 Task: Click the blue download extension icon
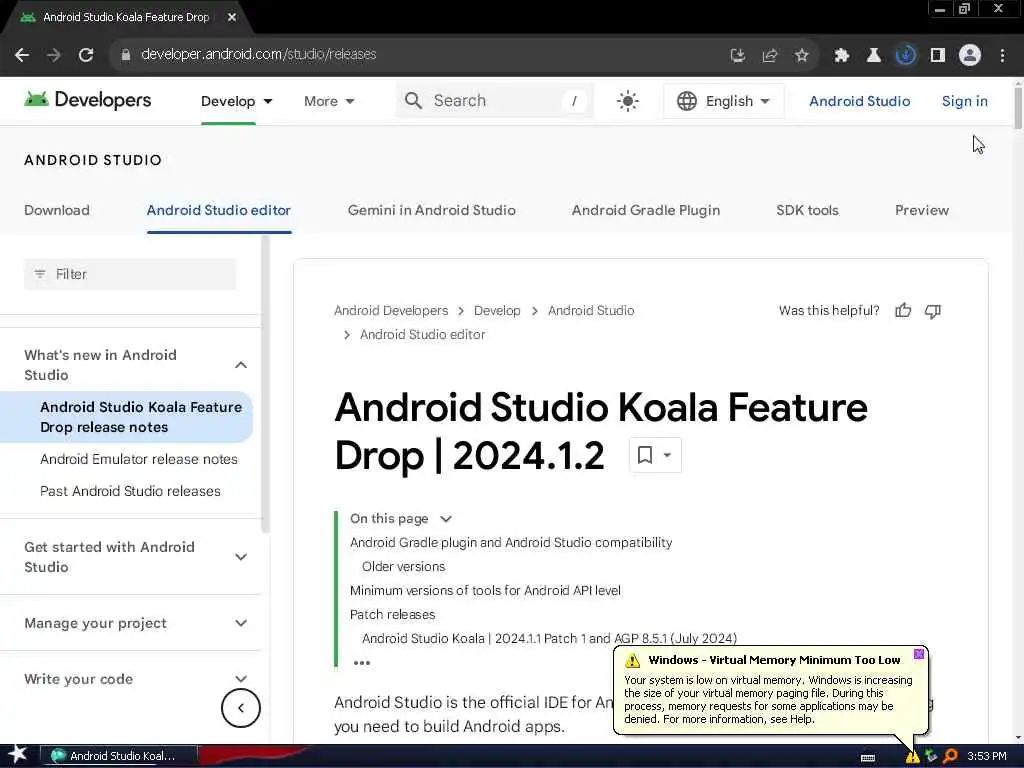coord(905,56)
